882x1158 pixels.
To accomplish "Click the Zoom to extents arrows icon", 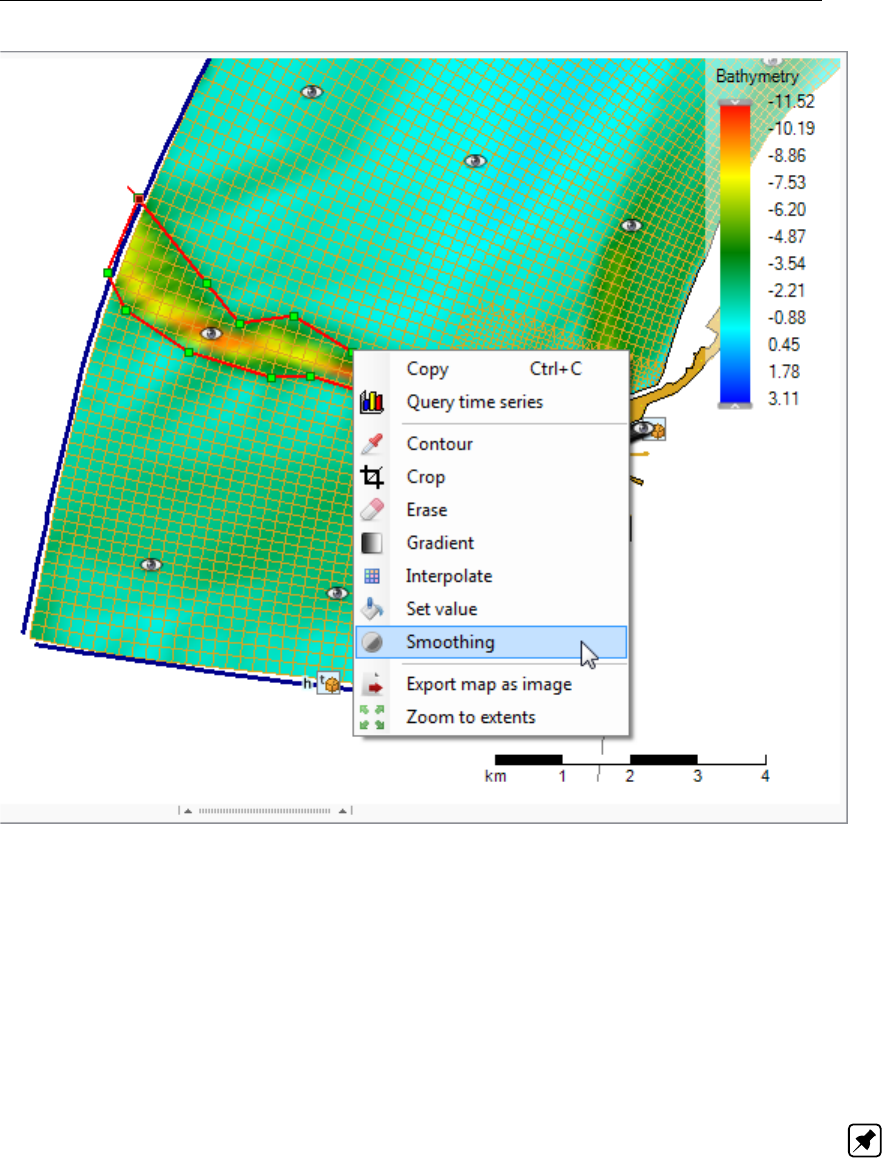I will coord(372,717).
